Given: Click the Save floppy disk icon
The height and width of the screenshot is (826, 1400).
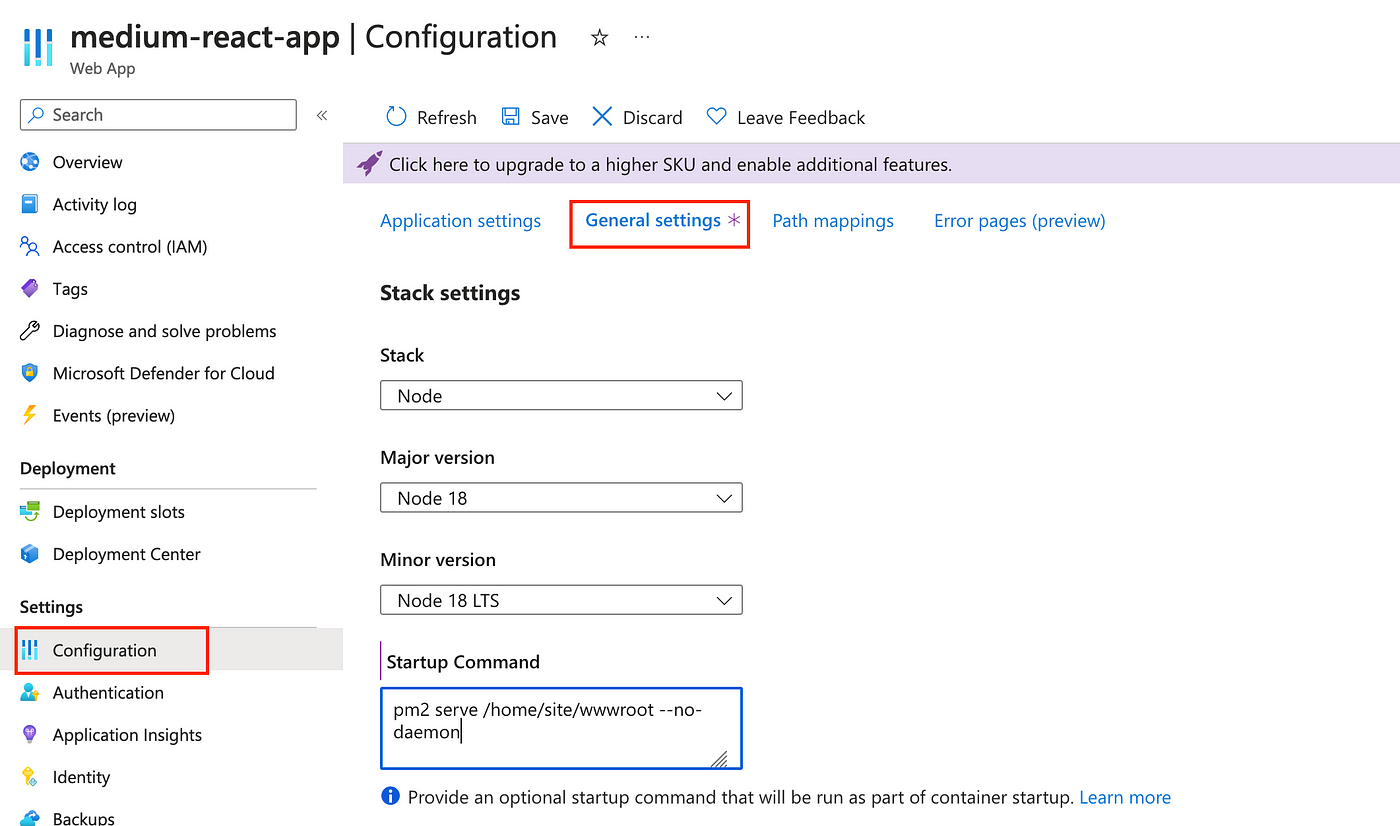Looking at the screenshot, I should click(510, 117).
